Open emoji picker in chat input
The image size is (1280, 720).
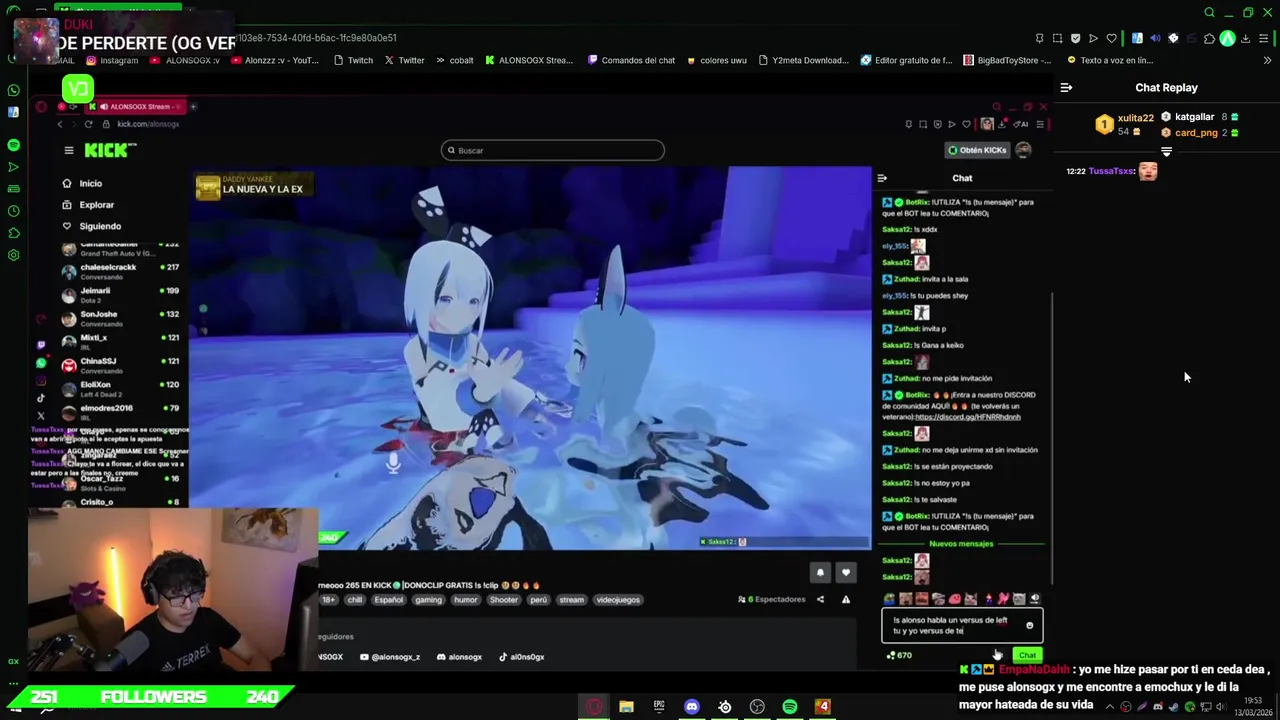coord(1030,626)
